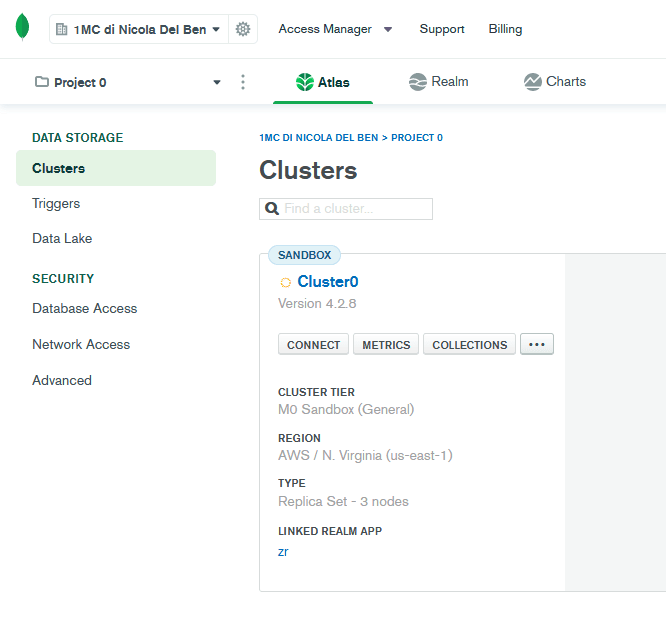The image size is (666, 626).
Task: Click the CLUSTER TIER label
Action: 316,392
